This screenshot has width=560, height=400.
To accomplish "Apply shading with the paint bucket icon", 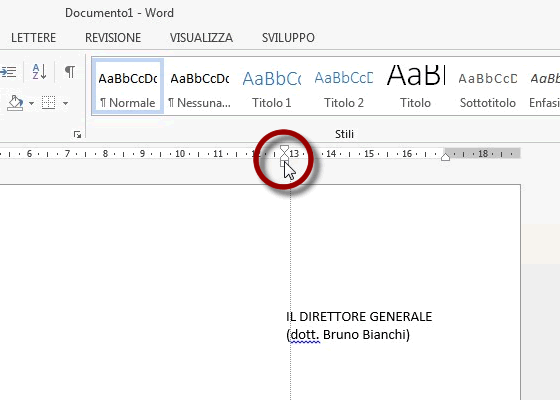I will point(15,103).
